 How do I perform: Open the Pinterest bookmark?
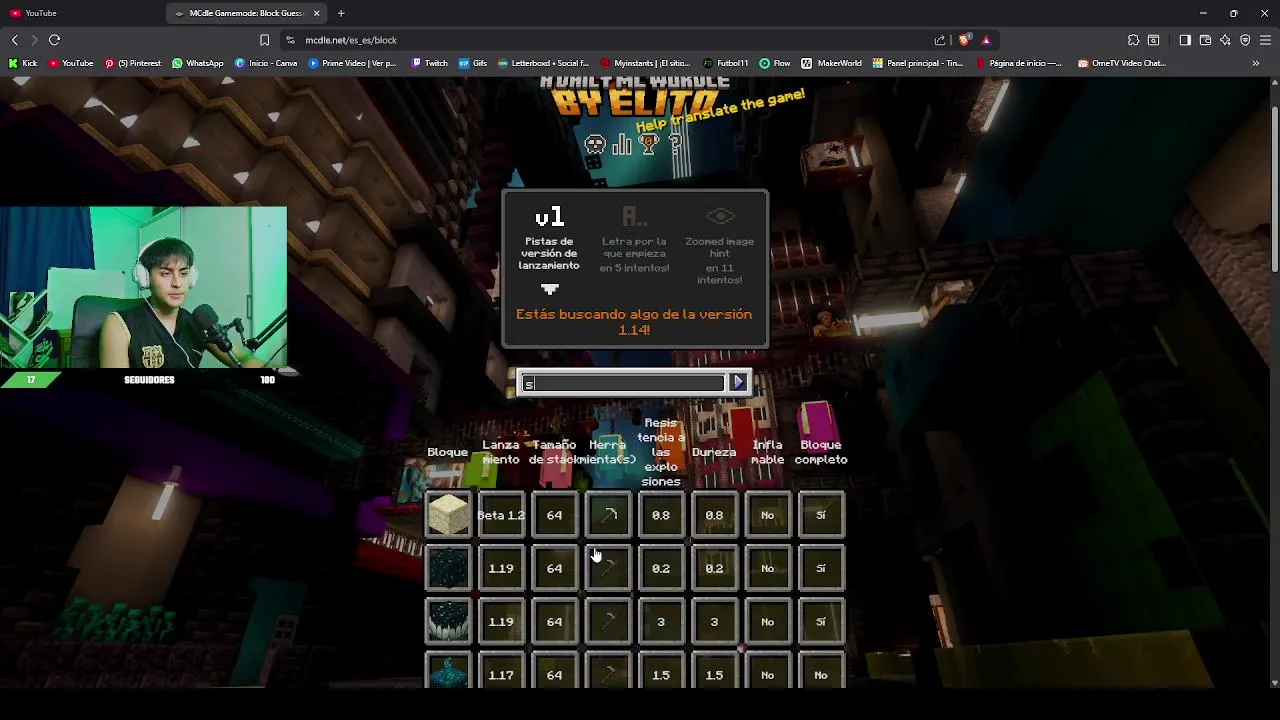click(132, 63)
